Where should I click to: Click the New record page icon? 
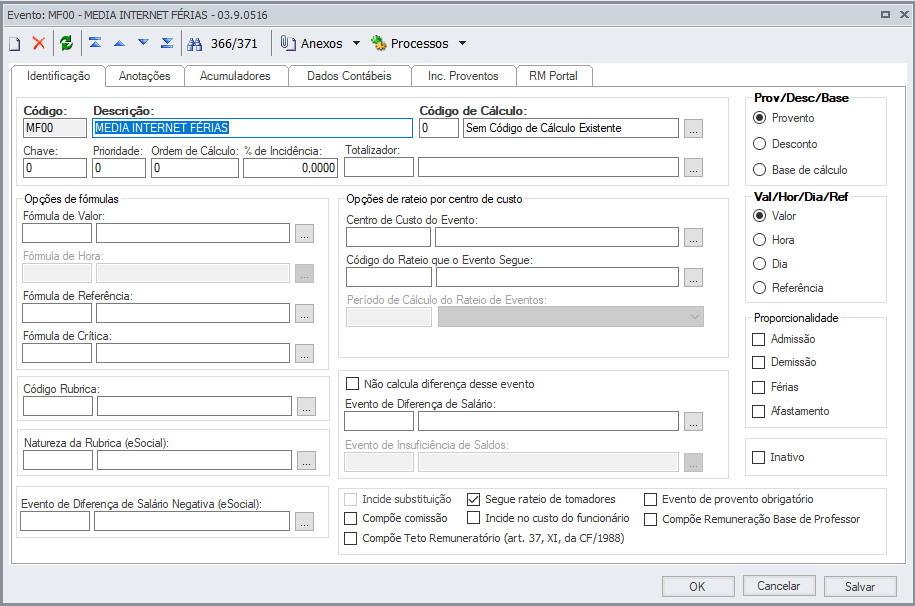pos(15,44)
